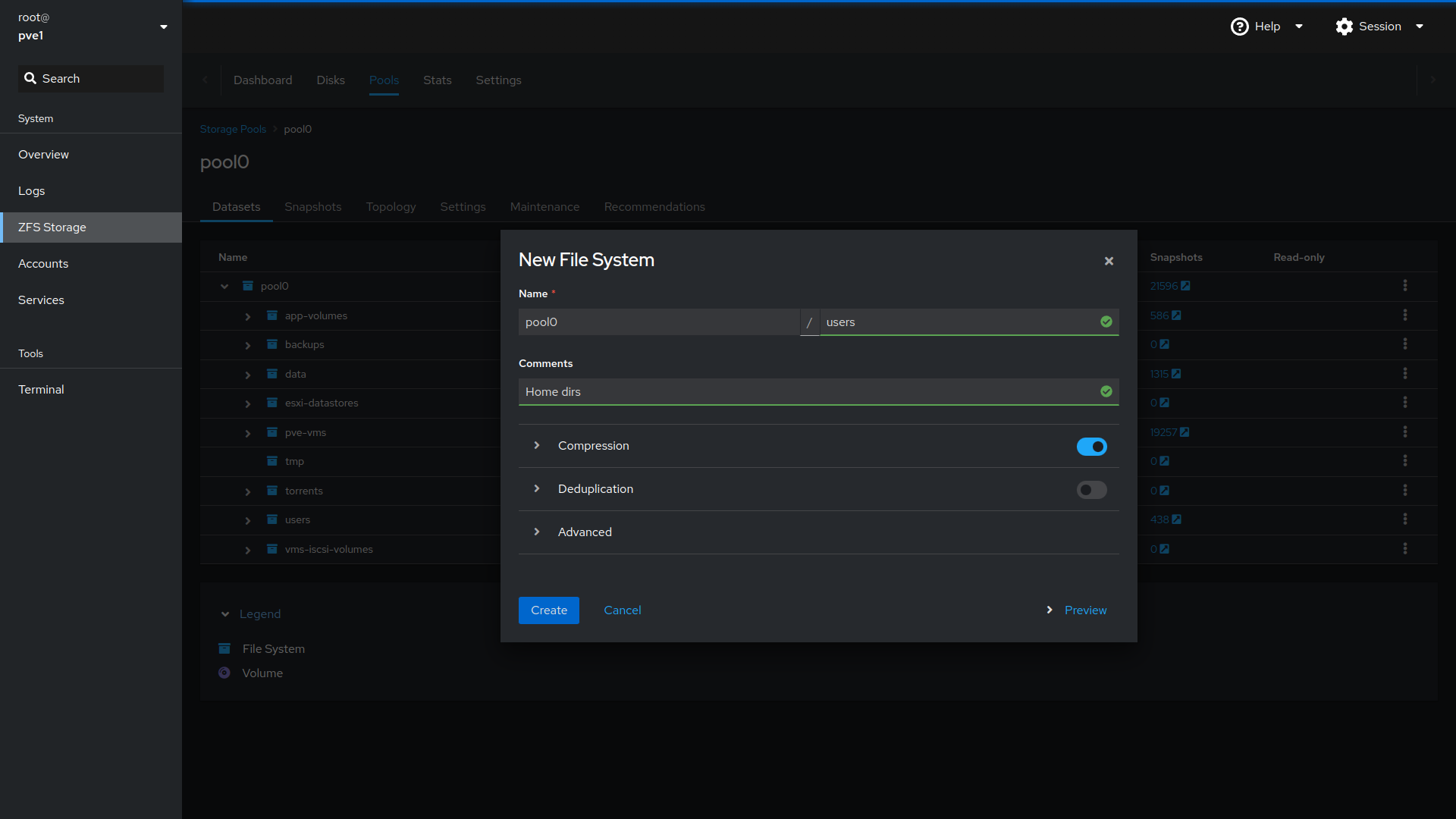The image size is (1456, 819).
Task: Open the kebab menu for users row
Action: tap(1405, 519)
